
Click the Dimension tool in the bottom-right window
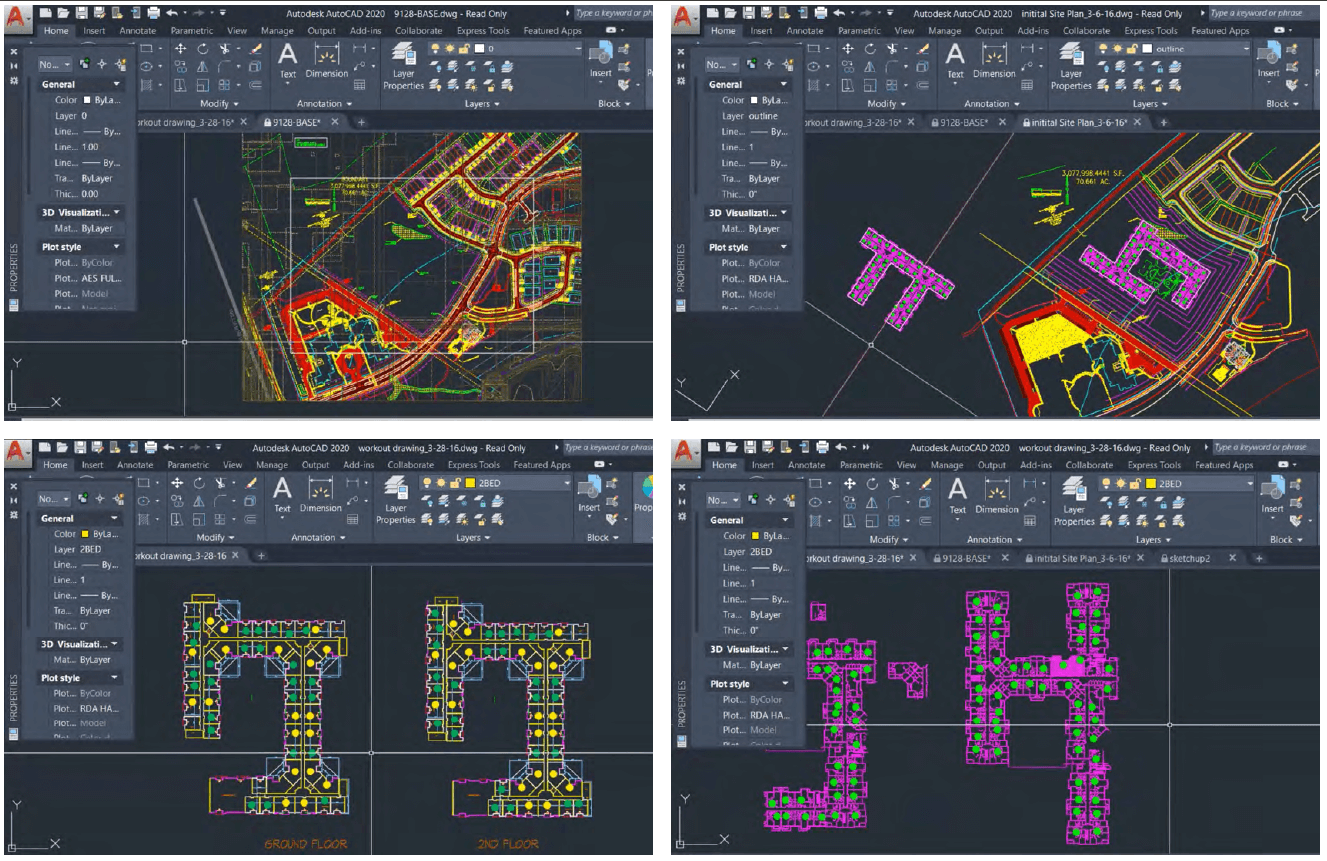coord(996,495)
